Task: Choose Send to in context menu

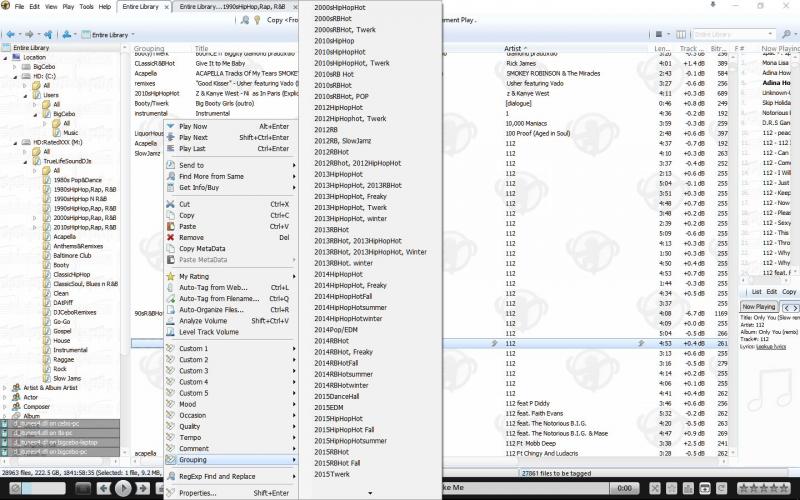Action: (x=231, y=165)
